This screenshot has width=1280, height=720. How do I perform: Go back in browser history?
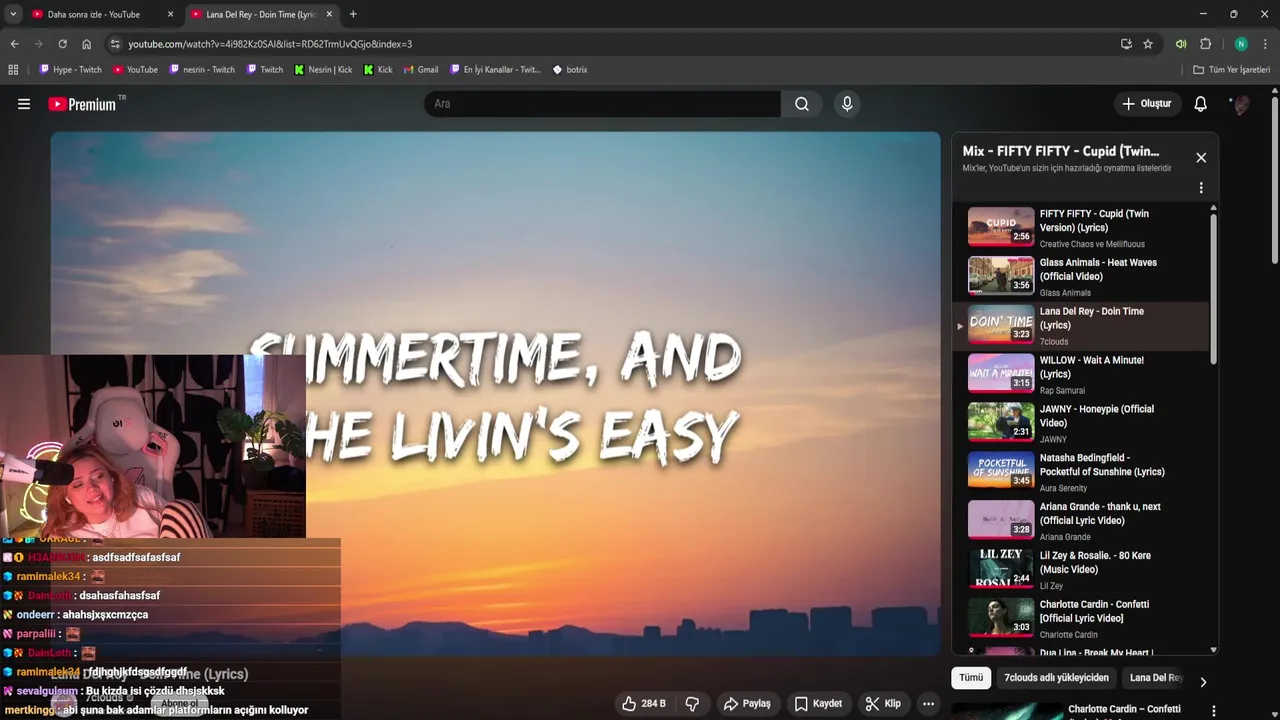coord(14,44)
